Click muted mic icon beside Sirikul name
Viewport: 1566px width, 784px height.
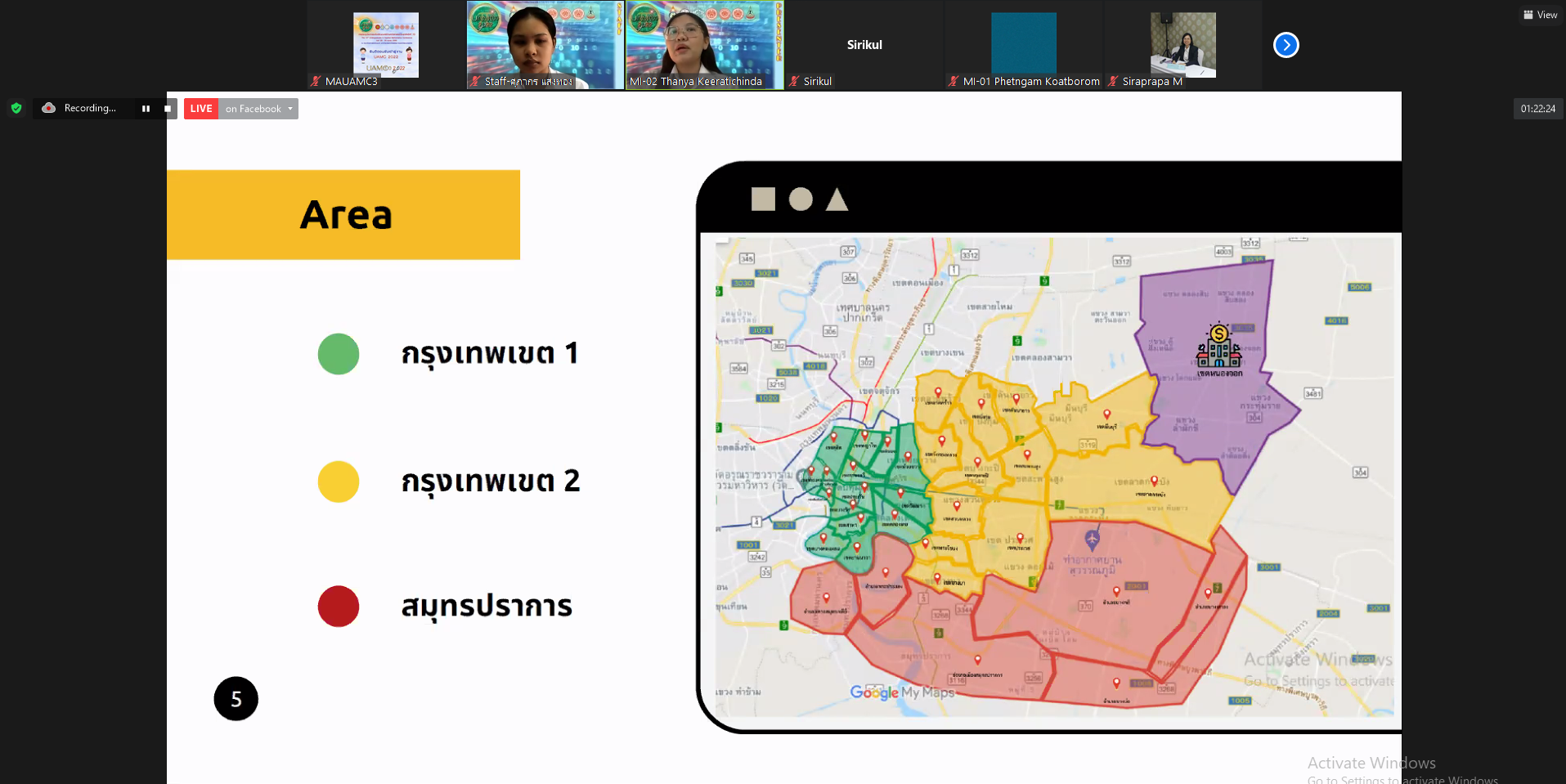pos(793,81)
